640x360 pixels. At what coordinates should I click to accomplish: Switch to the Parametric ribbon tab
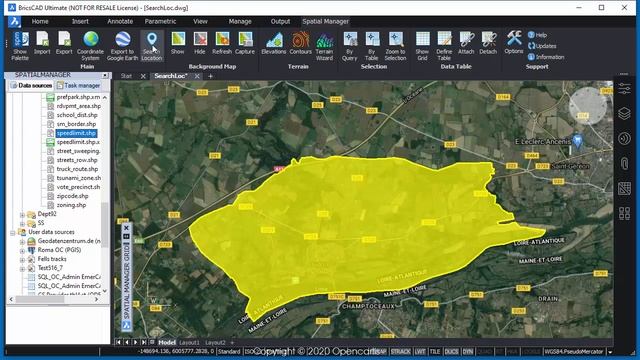[160, 21]
